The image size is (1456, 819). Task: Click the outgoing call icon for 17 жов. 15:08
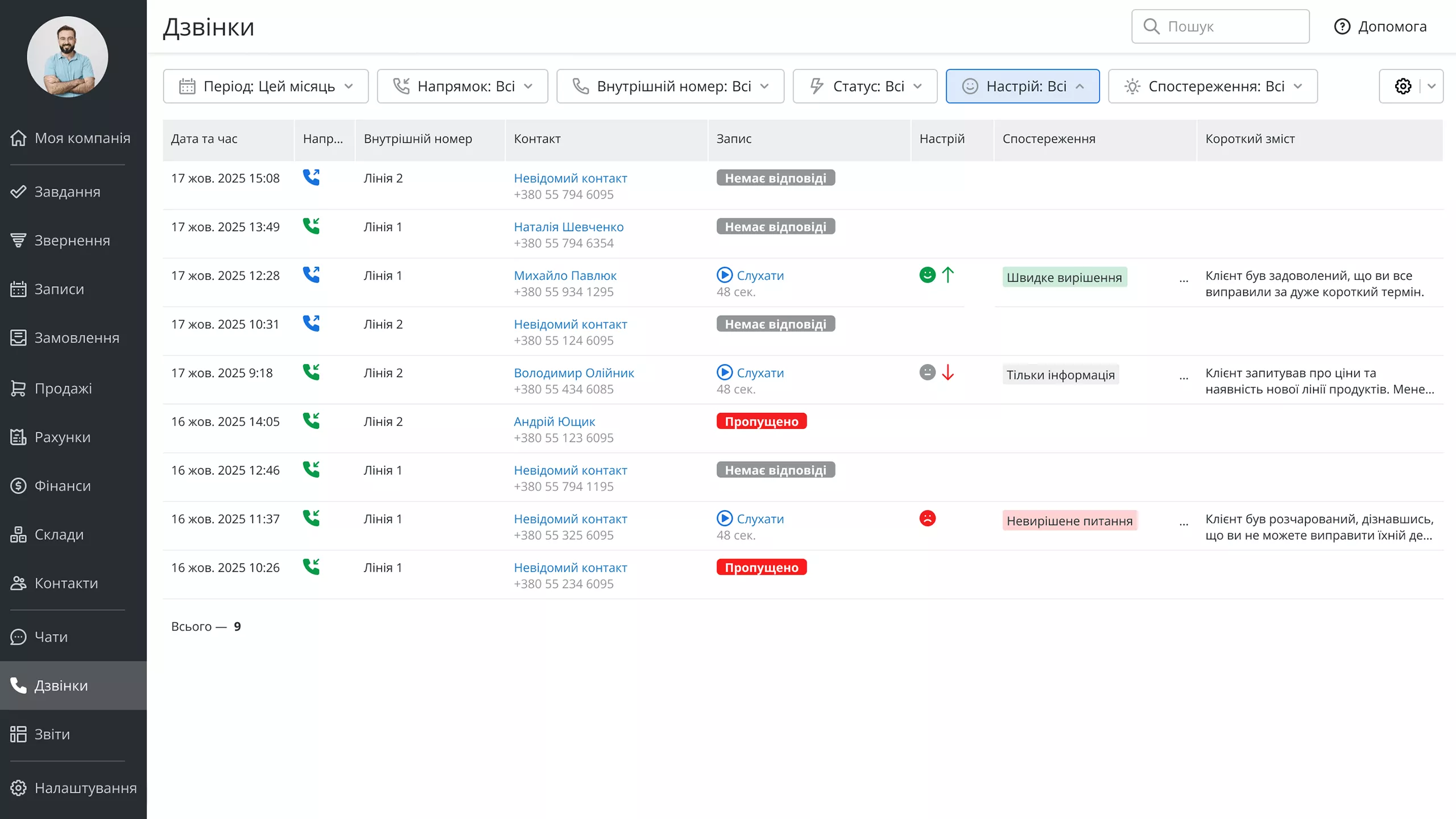click(311, 177)
